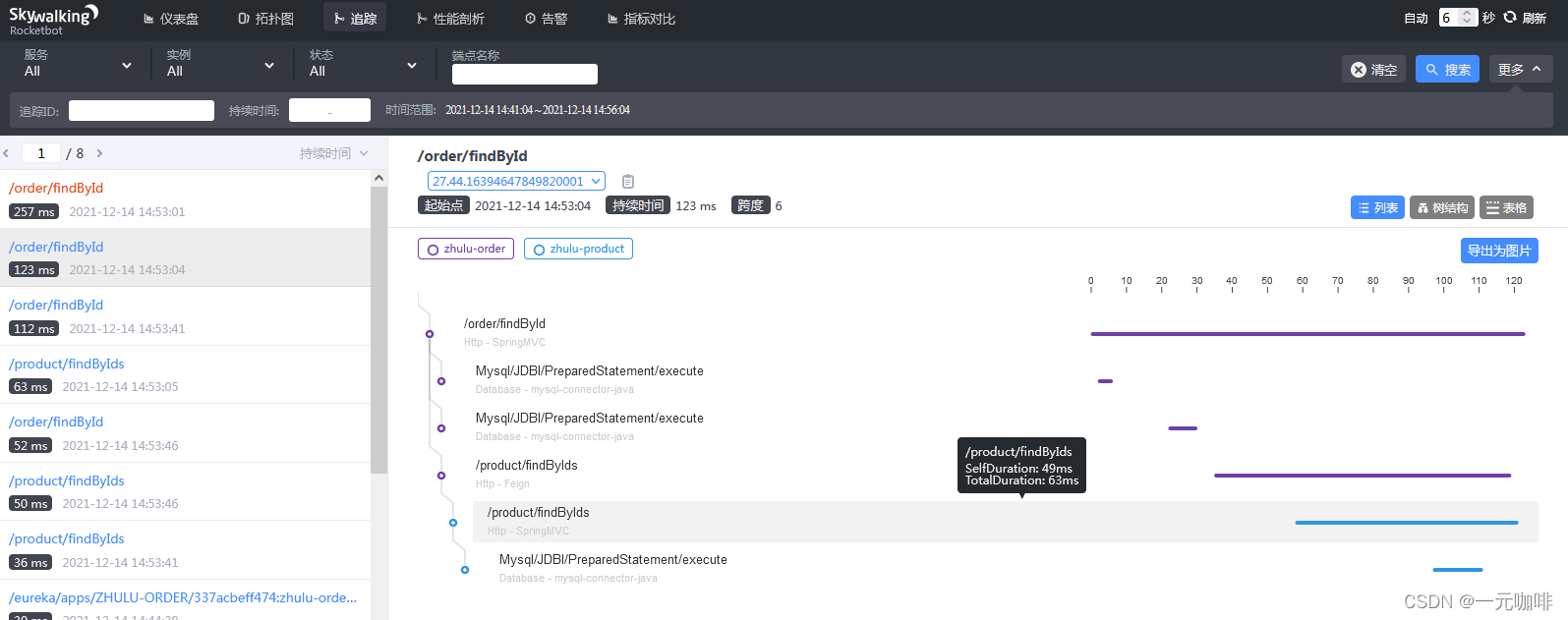Click the 持续时间 duration range input
This screenshot has height=620, width=1568.
tap(329, 110)
